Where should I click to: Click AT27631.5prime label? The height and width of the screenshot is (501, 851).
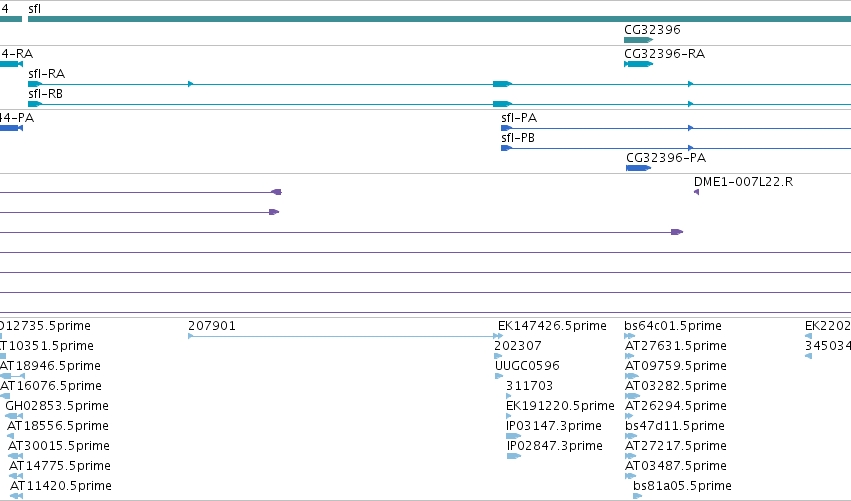tap(676, 346)
